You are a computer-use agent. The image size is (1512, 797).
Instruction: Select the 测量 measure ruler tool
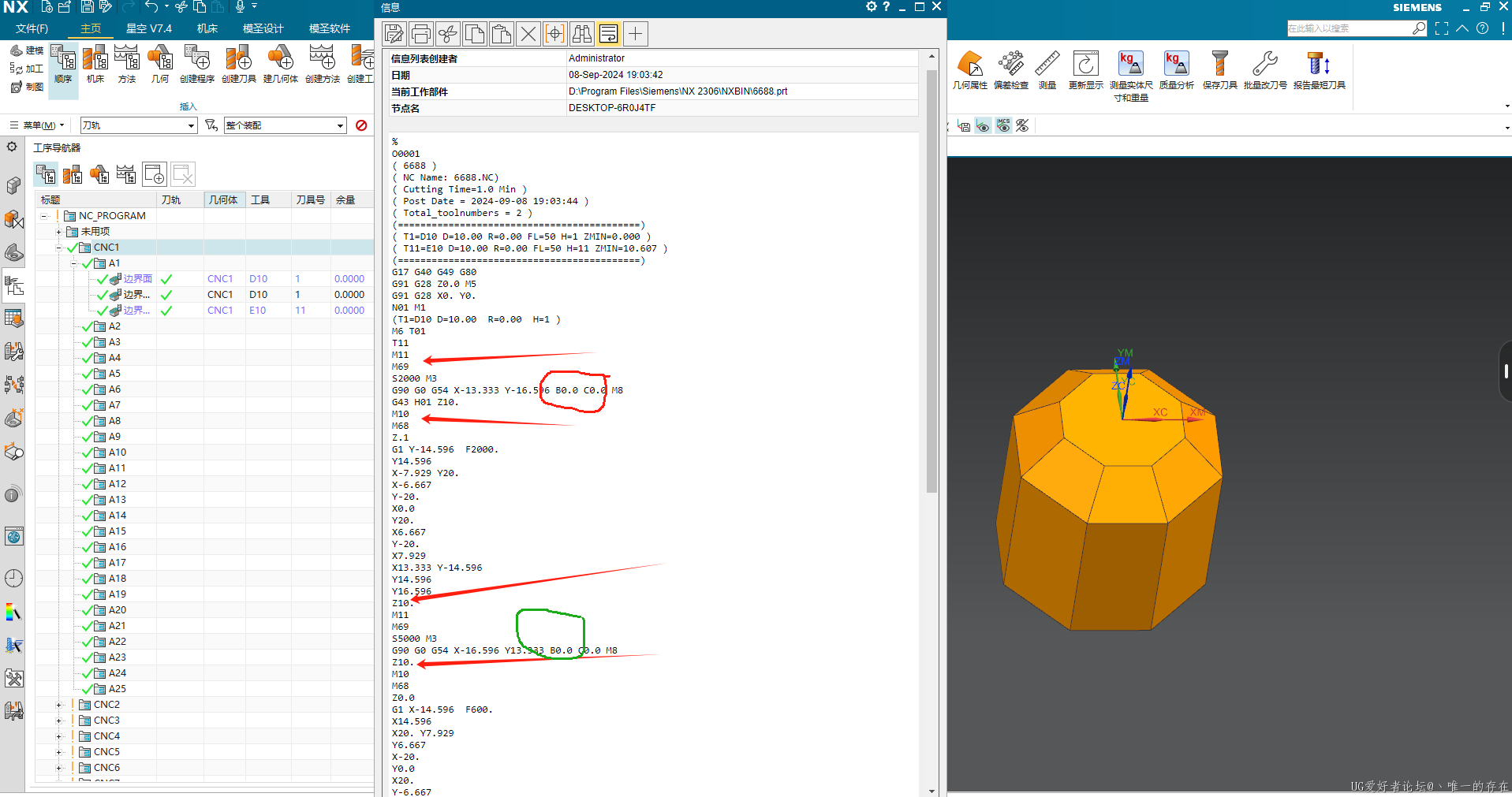tap(1047, 70)
